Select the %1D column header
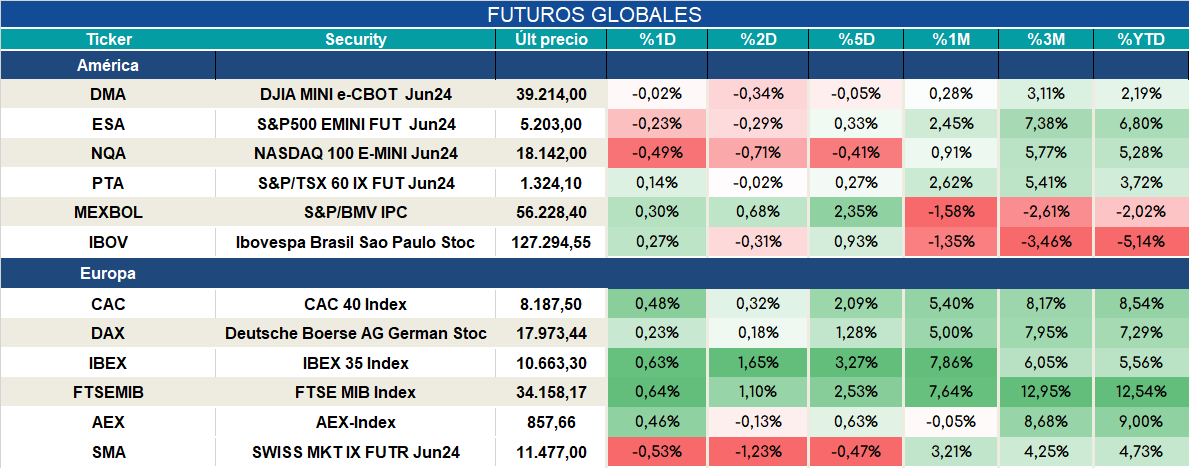The width and height of the screenshot is (1189, 468). 657,40
